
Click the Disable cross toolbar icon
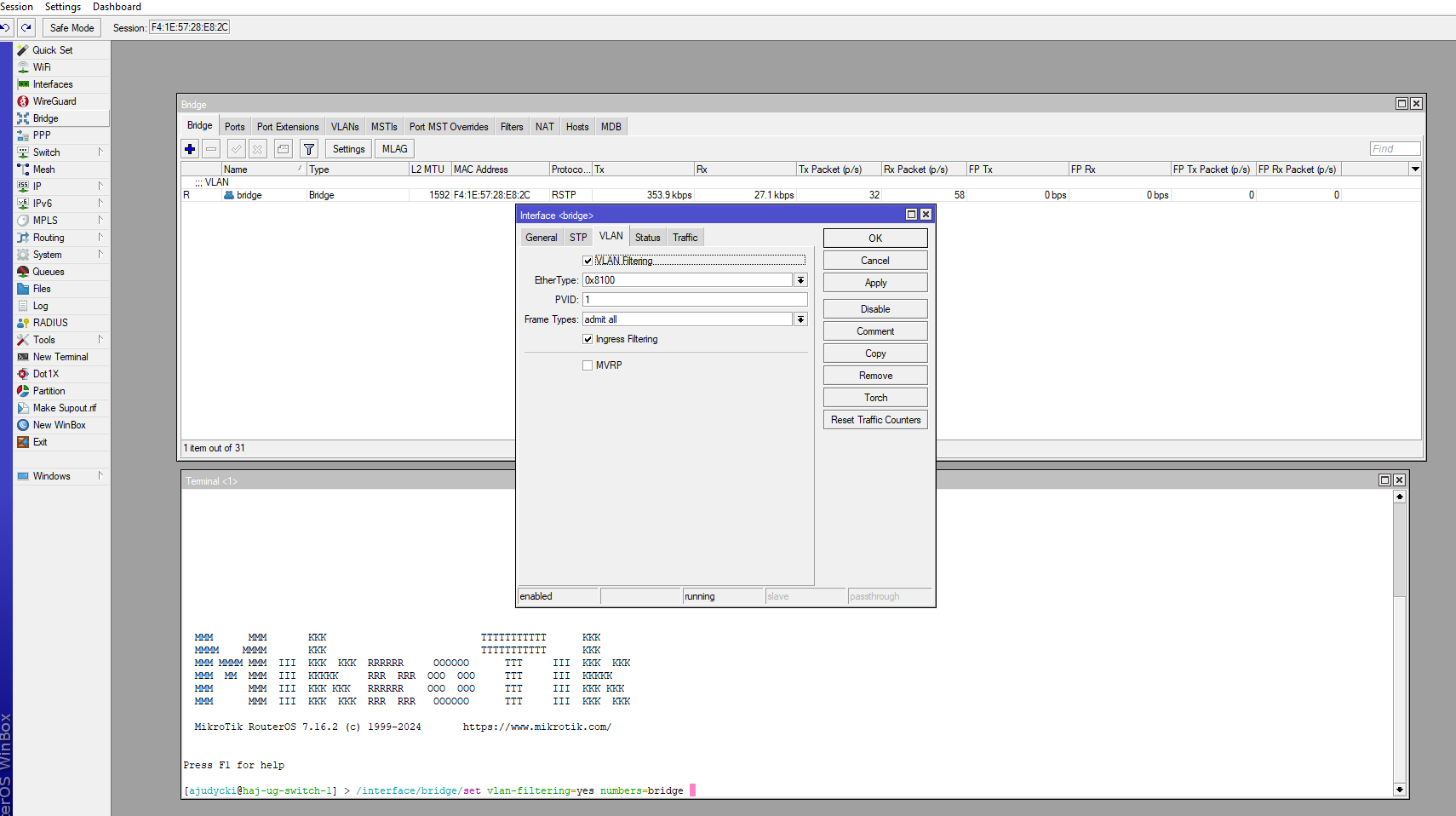pyautogui.click(x=258, y=149)
